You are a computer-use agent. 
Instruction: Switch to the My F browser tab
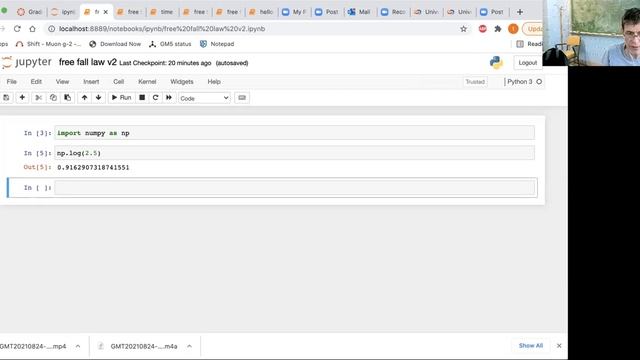pyautogui.click(x=294, y=12)
